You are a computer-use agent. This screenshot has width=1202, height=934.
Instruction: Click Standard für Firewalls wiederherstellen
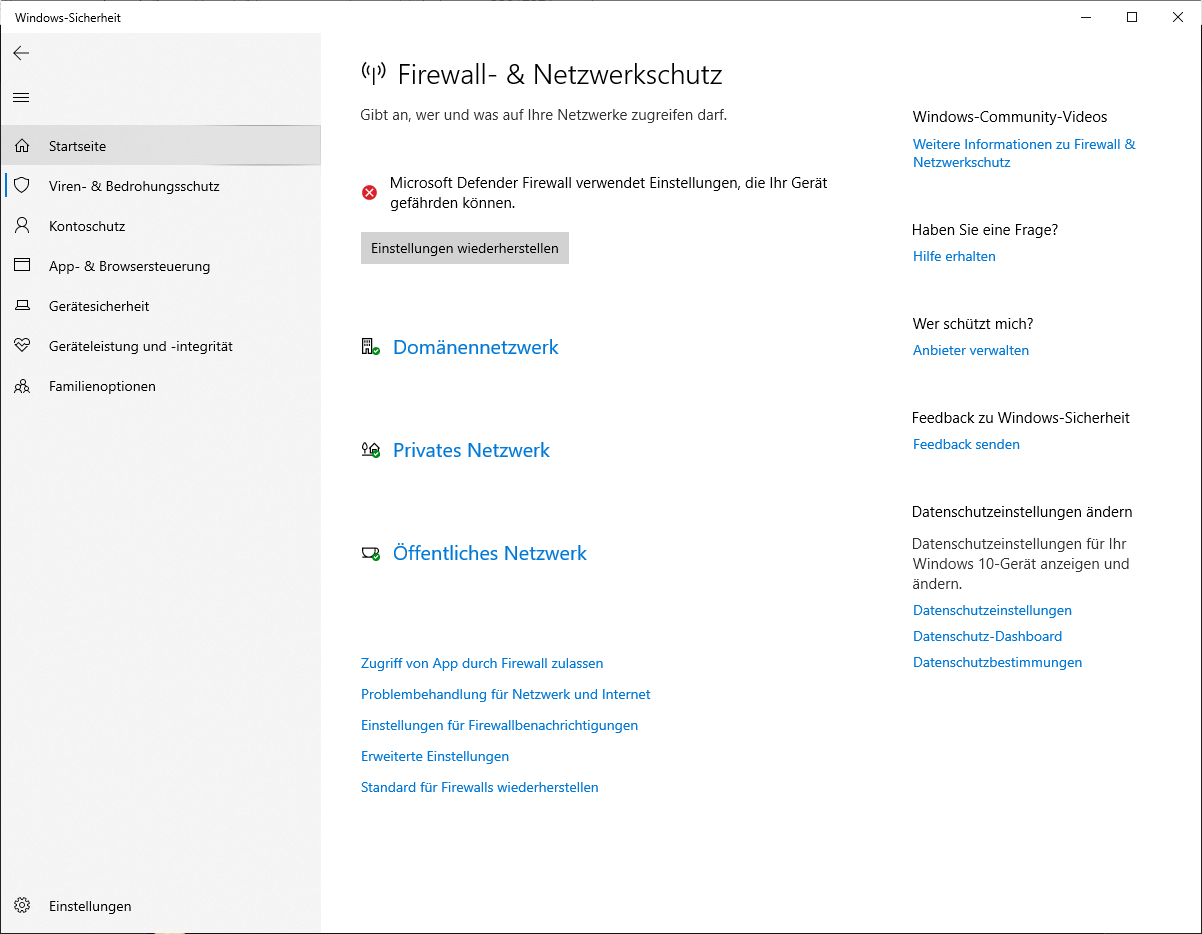[x=480, y=787]
